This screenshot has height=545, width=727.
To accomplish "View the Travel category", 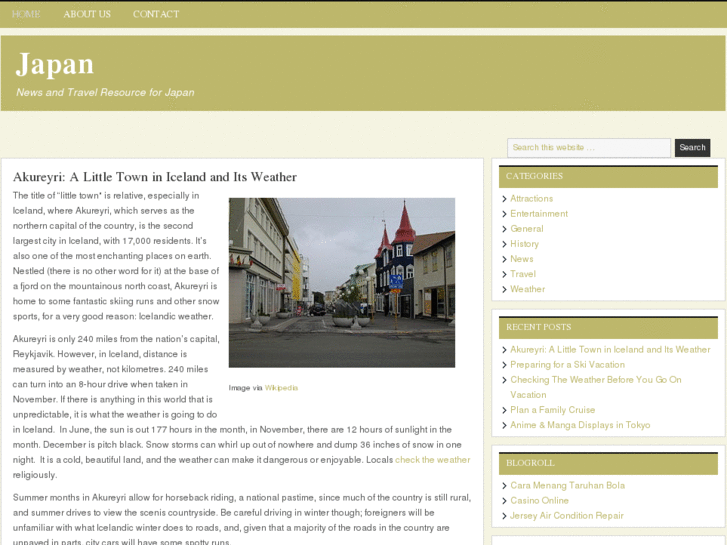I will [x=523, y=274].
